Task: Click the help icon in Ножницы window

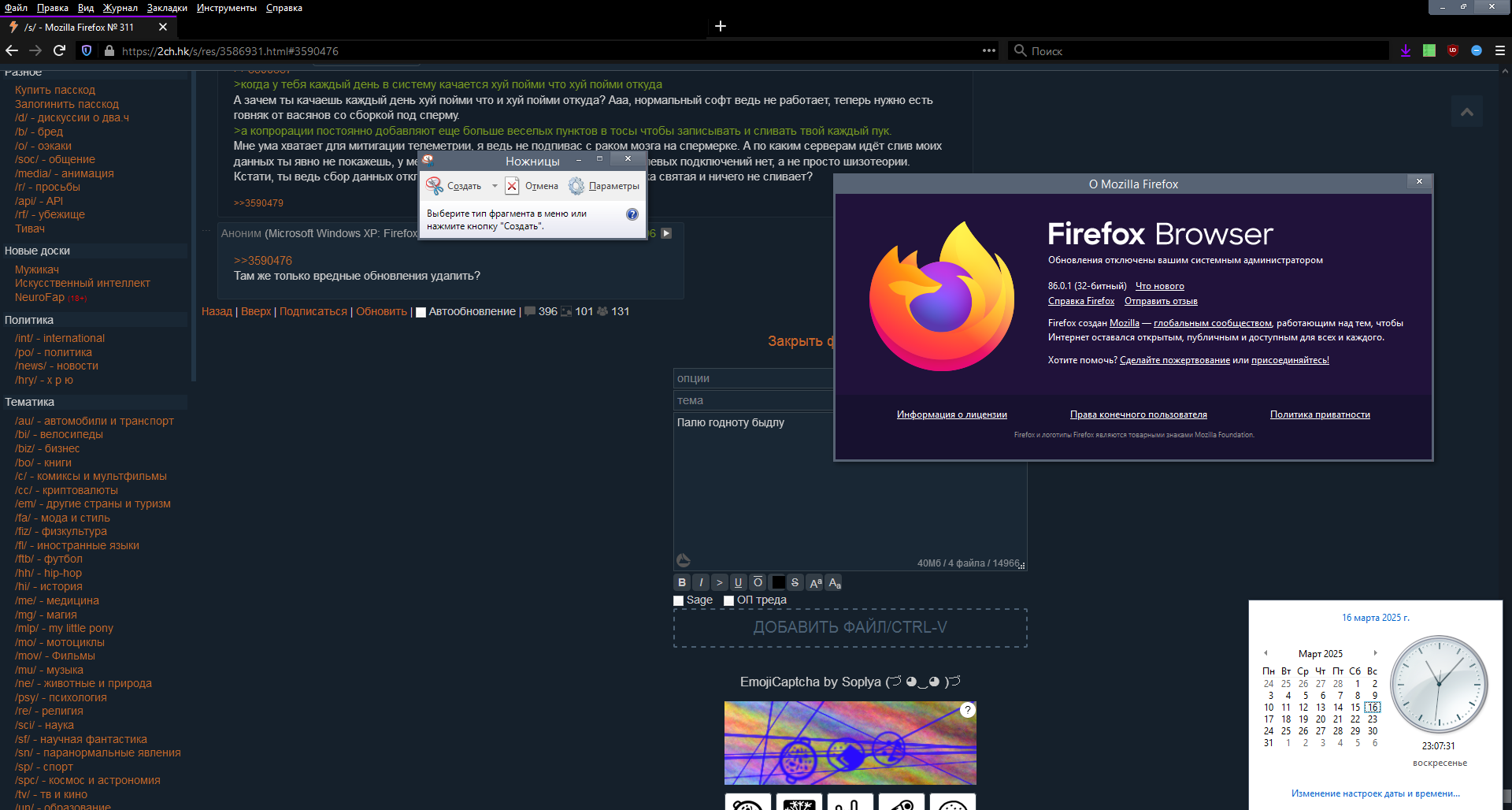Action: pyautogui.click(x=632, y=214)
